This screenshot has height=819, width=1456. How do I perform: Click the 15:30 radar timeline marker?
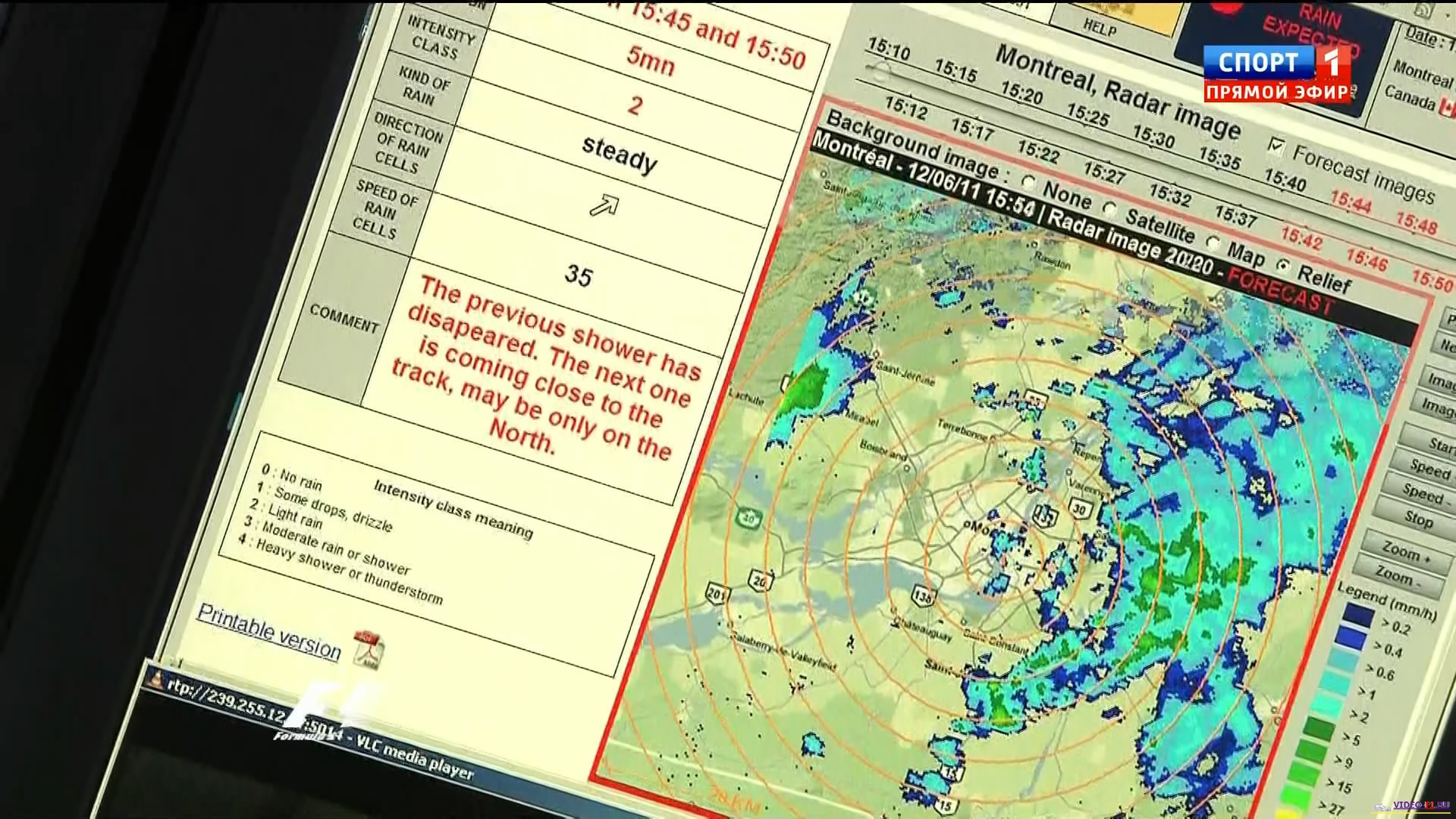(1153, 136)
